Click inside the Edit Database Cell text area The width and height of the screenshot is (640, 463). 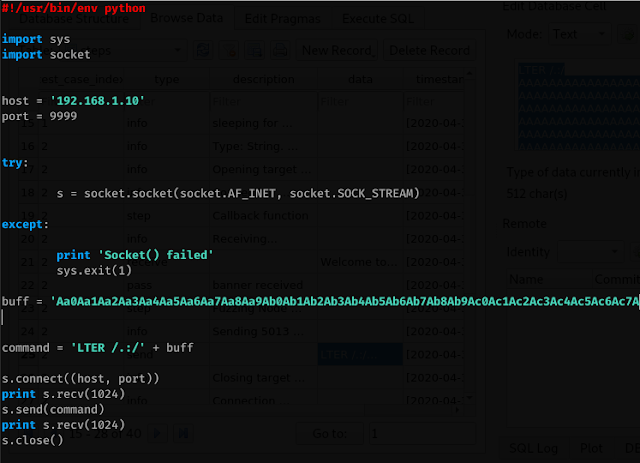(578, 106)
